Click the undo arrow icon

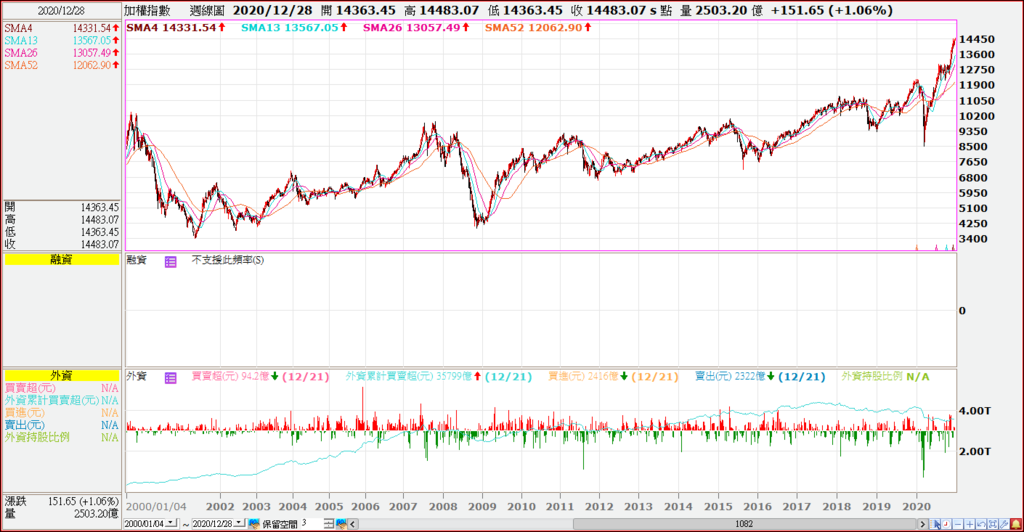click(x=981, y=524)
